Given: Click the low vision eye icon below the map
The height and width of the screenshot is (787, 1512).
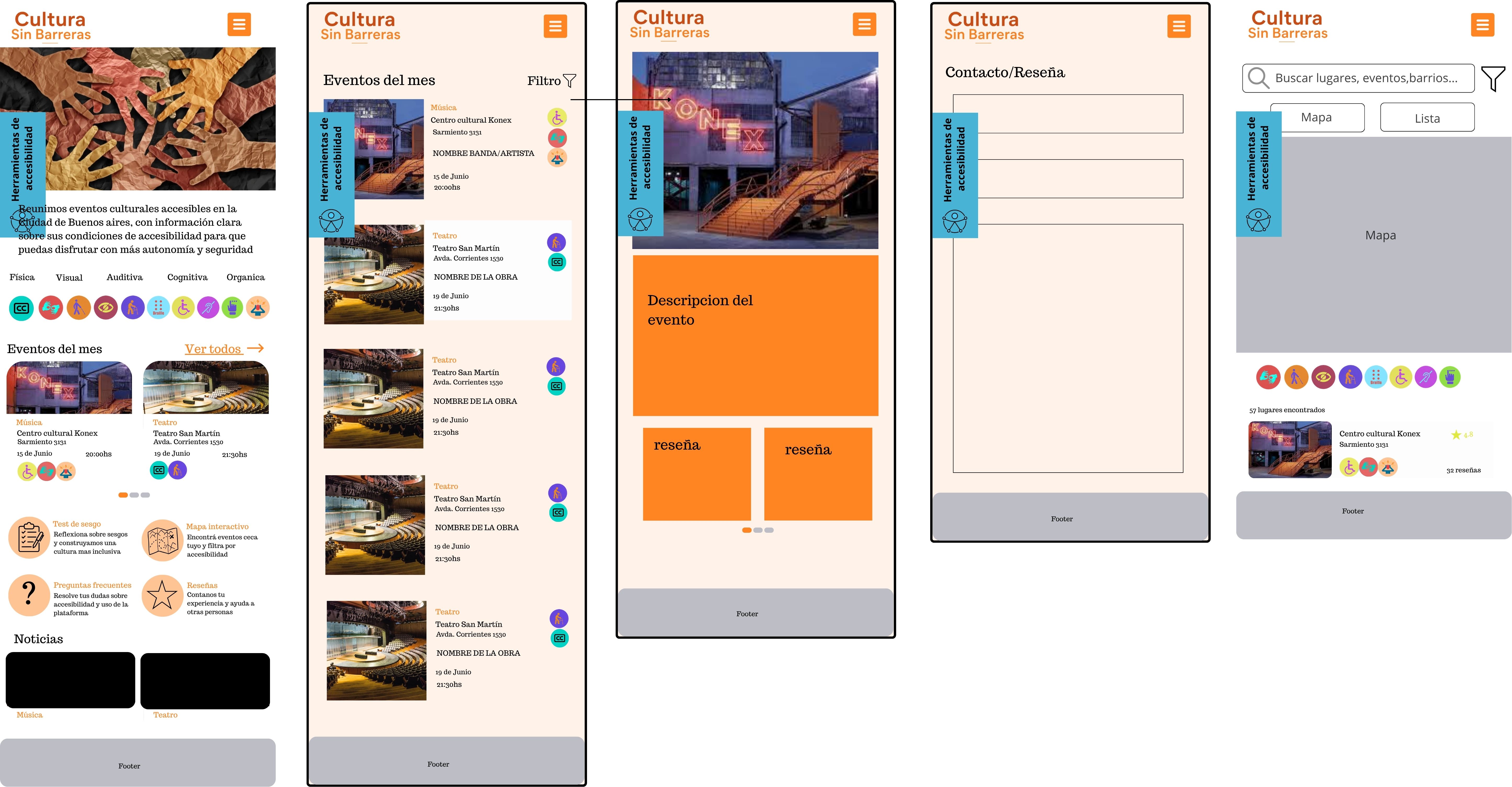Looking at the screenshot, I should (1323, 377).
